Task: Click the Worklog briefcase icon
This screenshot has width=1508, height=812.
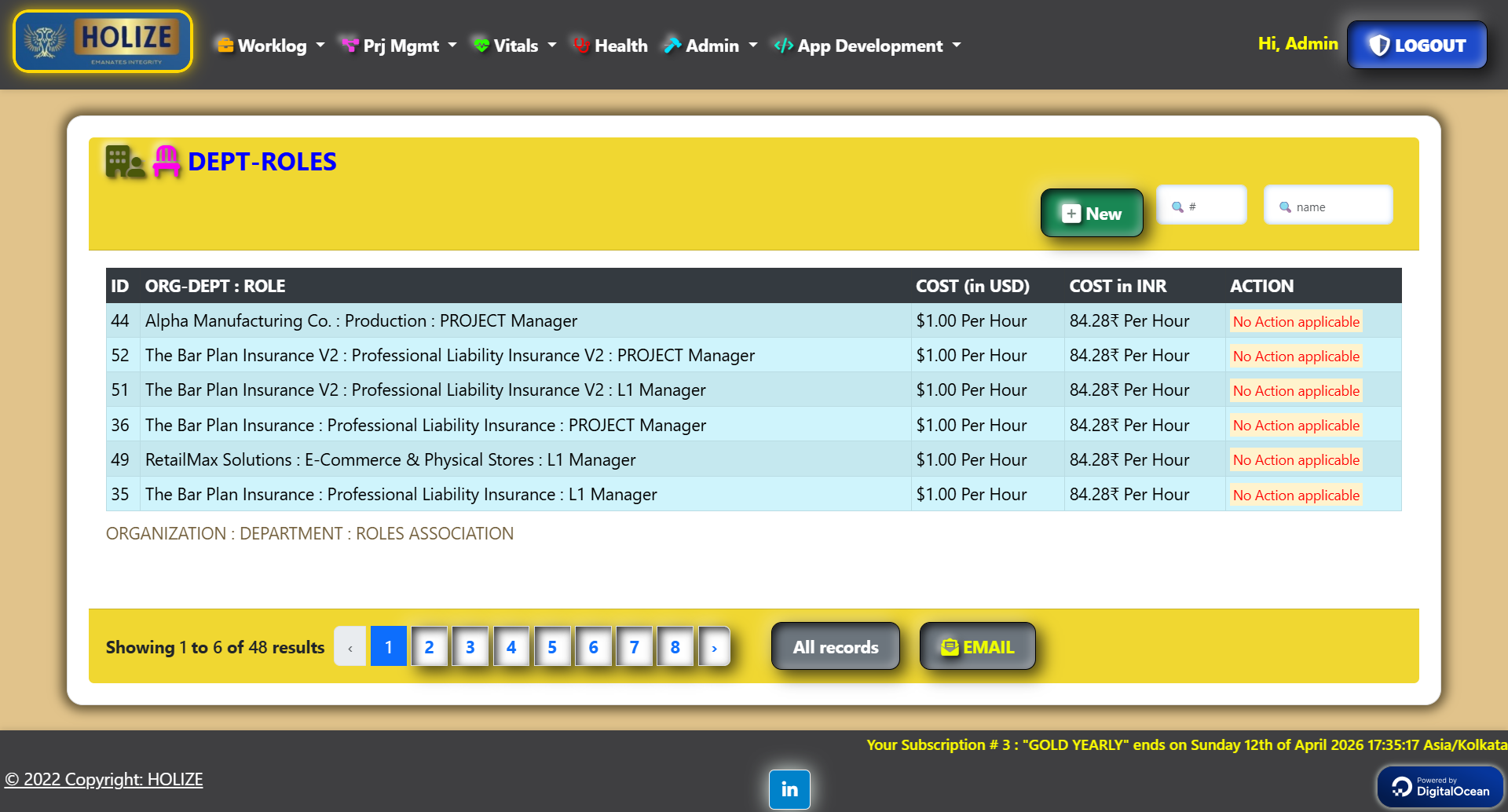Action: (225, 46)
